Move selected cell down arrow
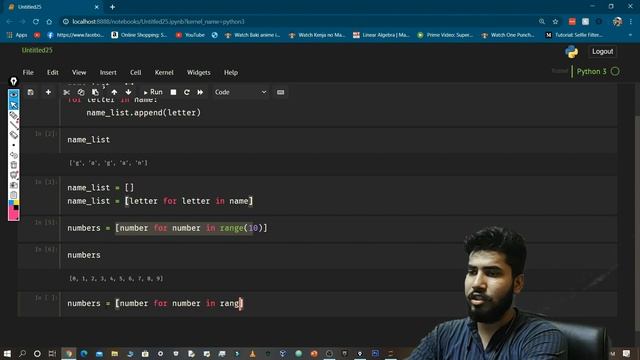The width and height of the screenshot is (640, 360). 128,92
